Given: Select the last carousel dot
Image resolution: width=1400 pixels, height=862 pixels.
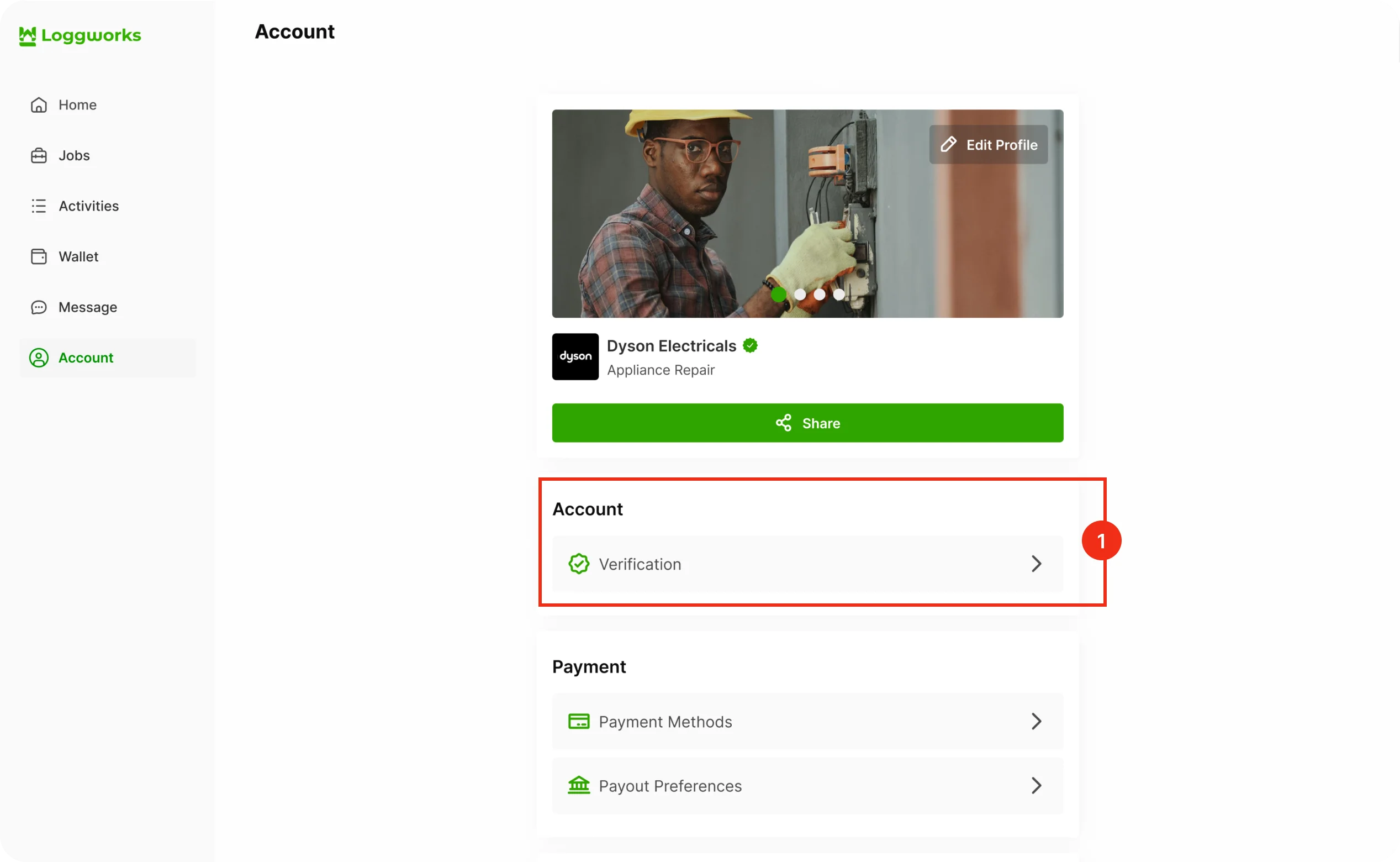Looking at the screenshot, I should coord(839,295).
